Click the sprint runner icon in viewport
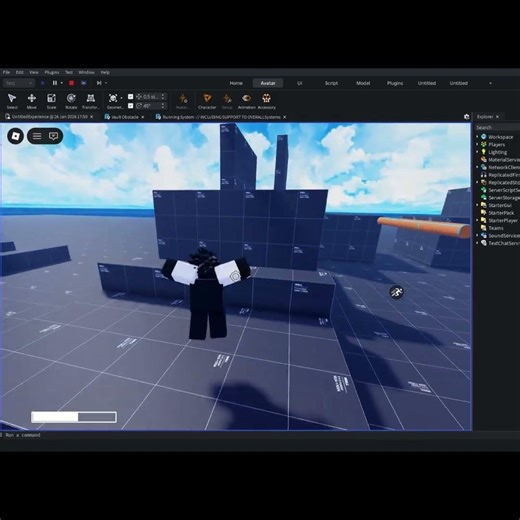Image resolution: width=520 pixels, height=520 pixels. pyautogui.click(x=396, y=292)
